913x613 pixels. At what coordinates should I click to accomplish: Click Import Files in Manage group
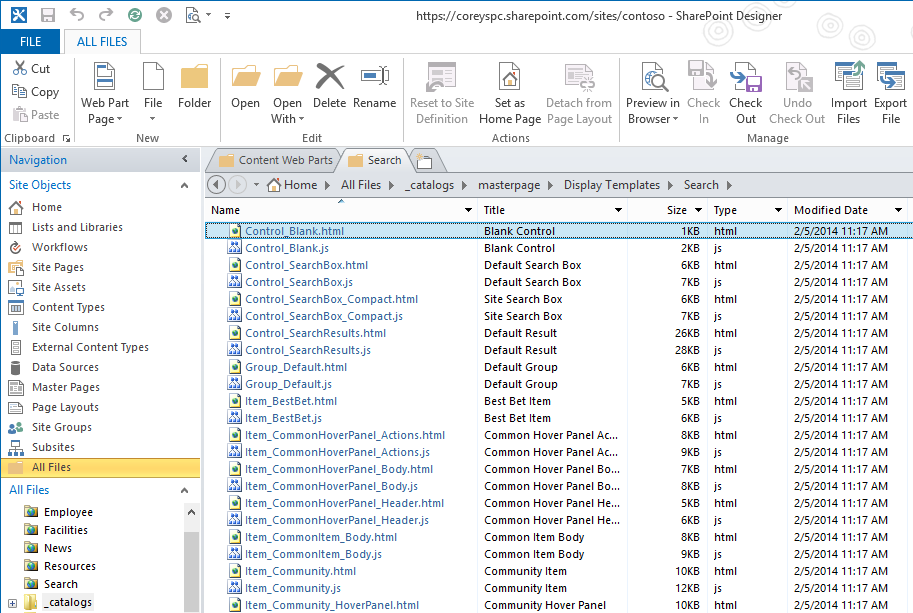click(848, 93)
